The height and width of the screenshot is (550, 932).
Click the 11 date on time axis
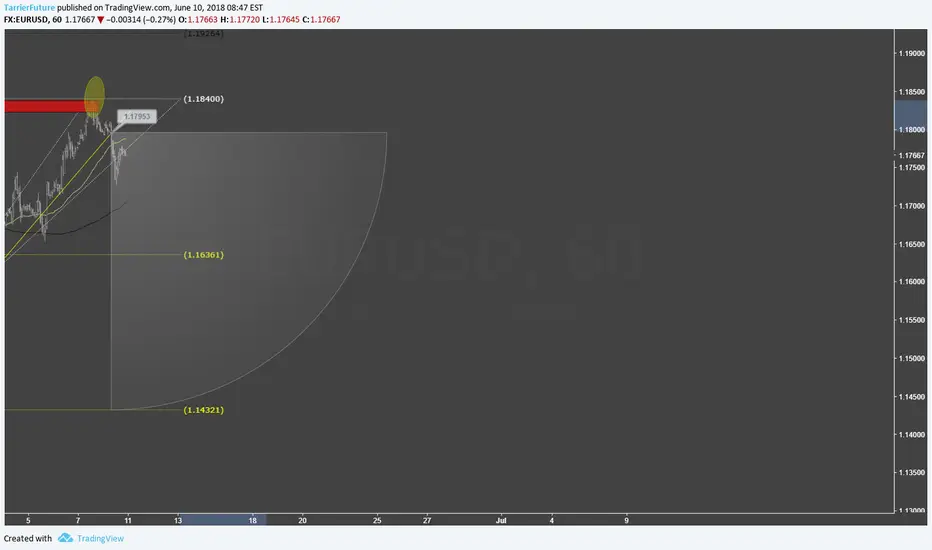tap(128, 520)
